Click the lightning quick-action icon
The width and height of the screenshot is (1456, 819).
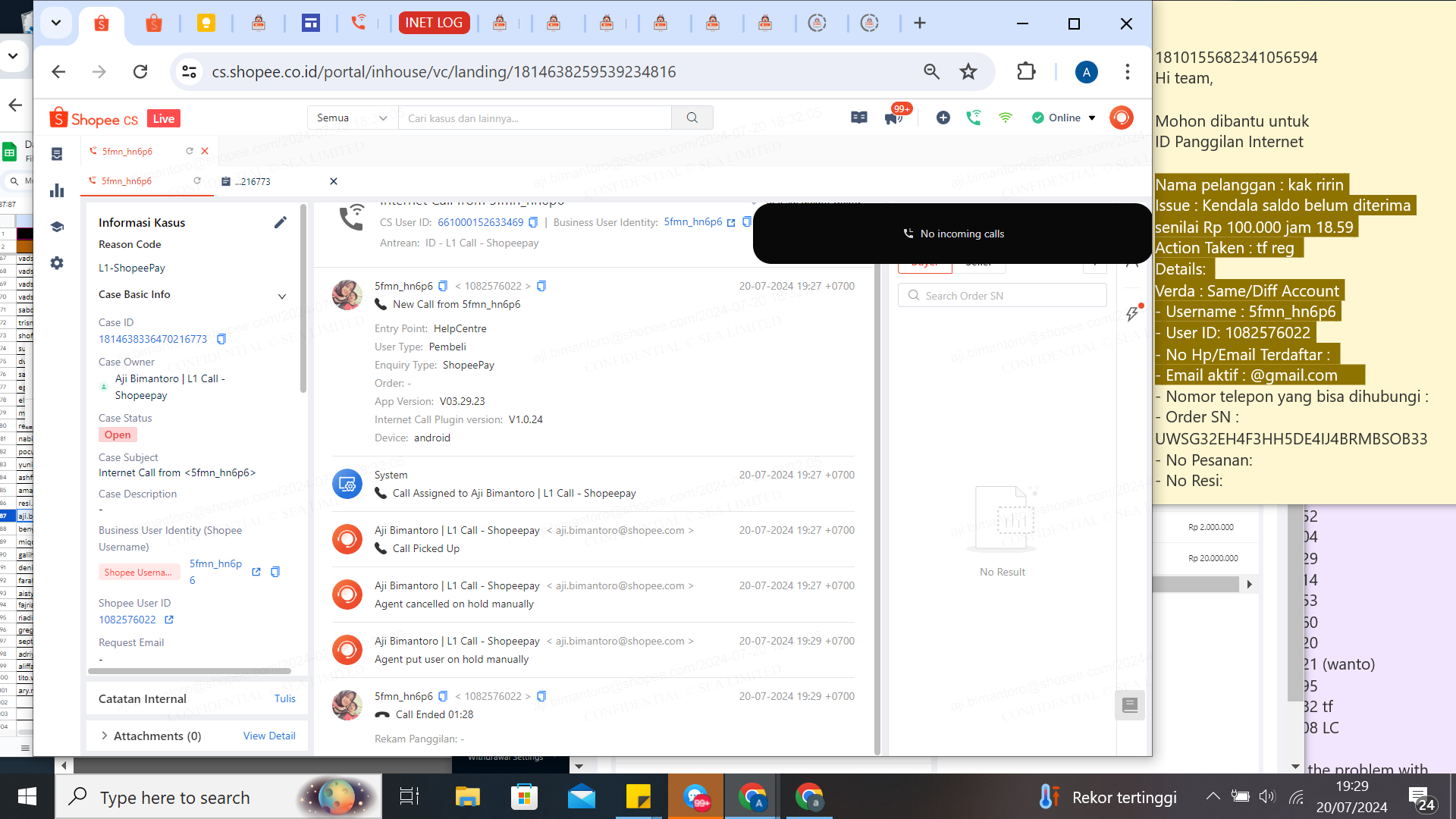point(1132,313)
